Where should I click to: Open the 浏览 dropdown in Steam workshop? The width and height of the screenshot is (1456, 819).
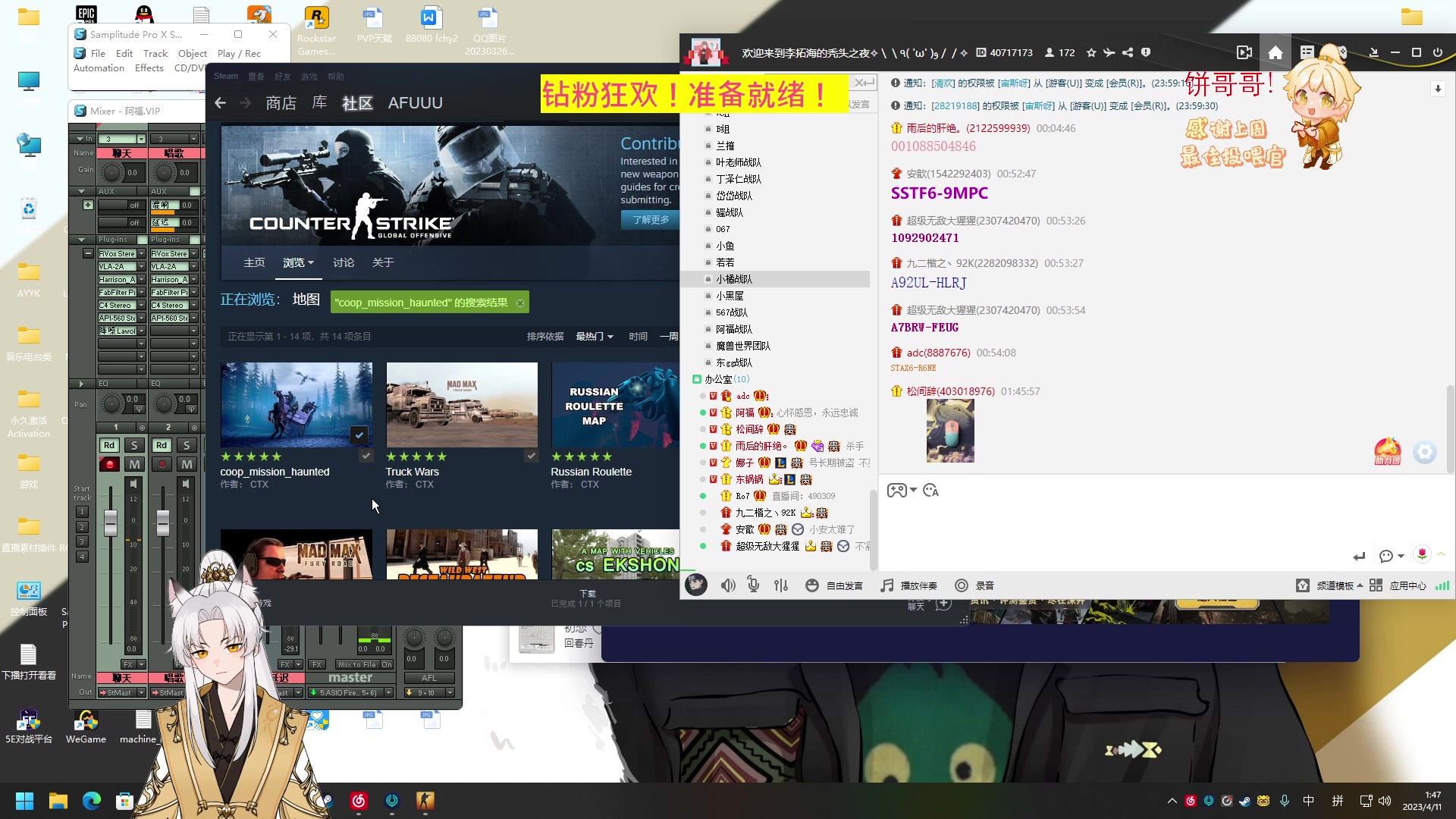click(x=298, y=262)
